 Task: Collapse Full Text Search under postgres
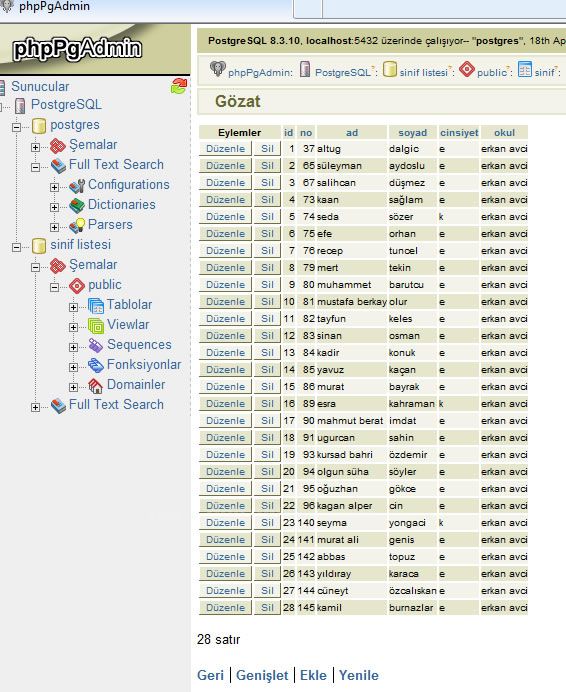35,167
